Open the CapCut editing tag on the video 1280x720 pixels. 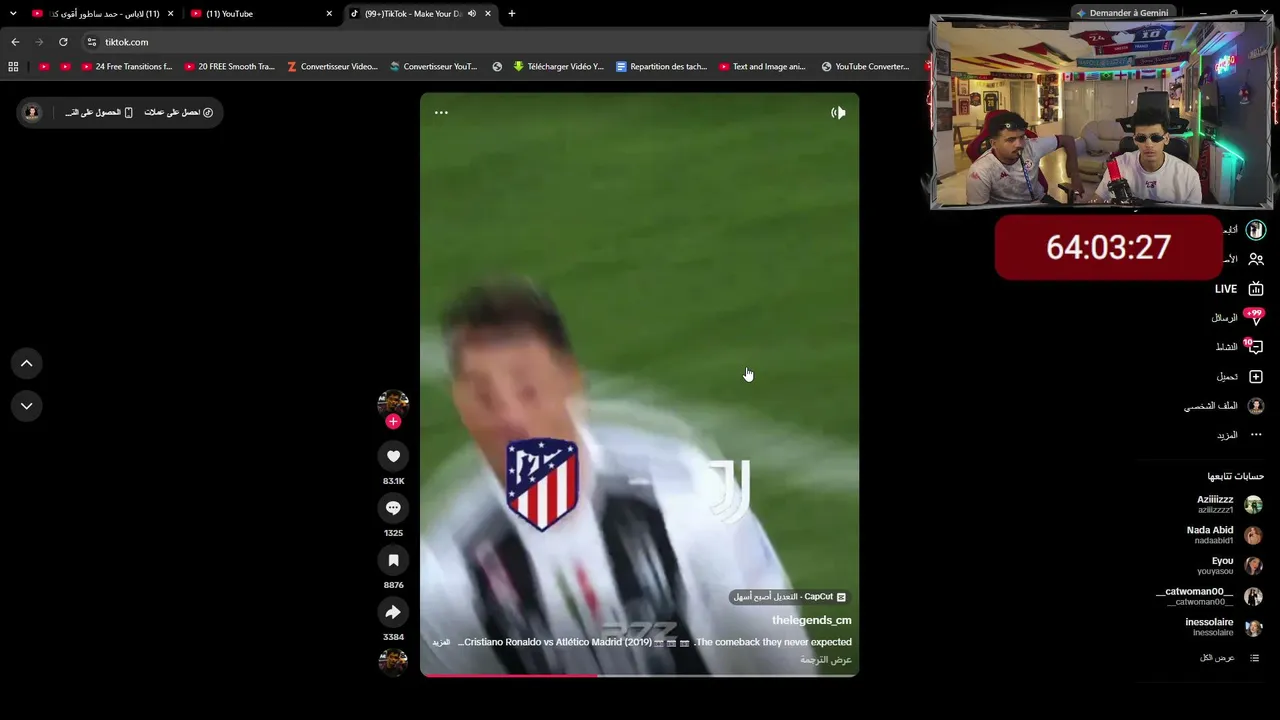pos(790,597)
